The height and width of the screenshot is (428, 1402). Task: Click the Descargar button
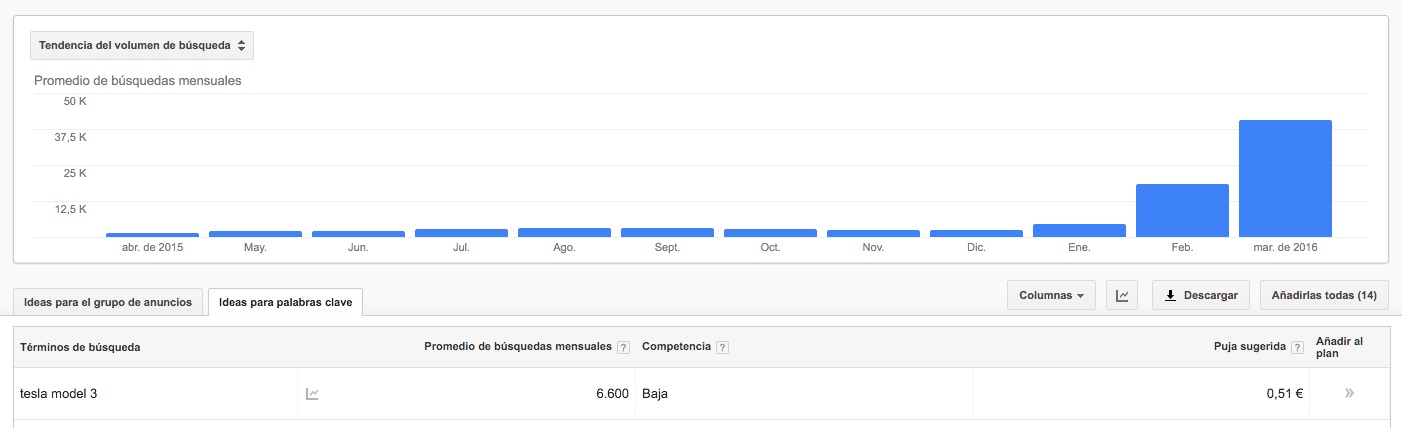click(x=1201, y=296)
